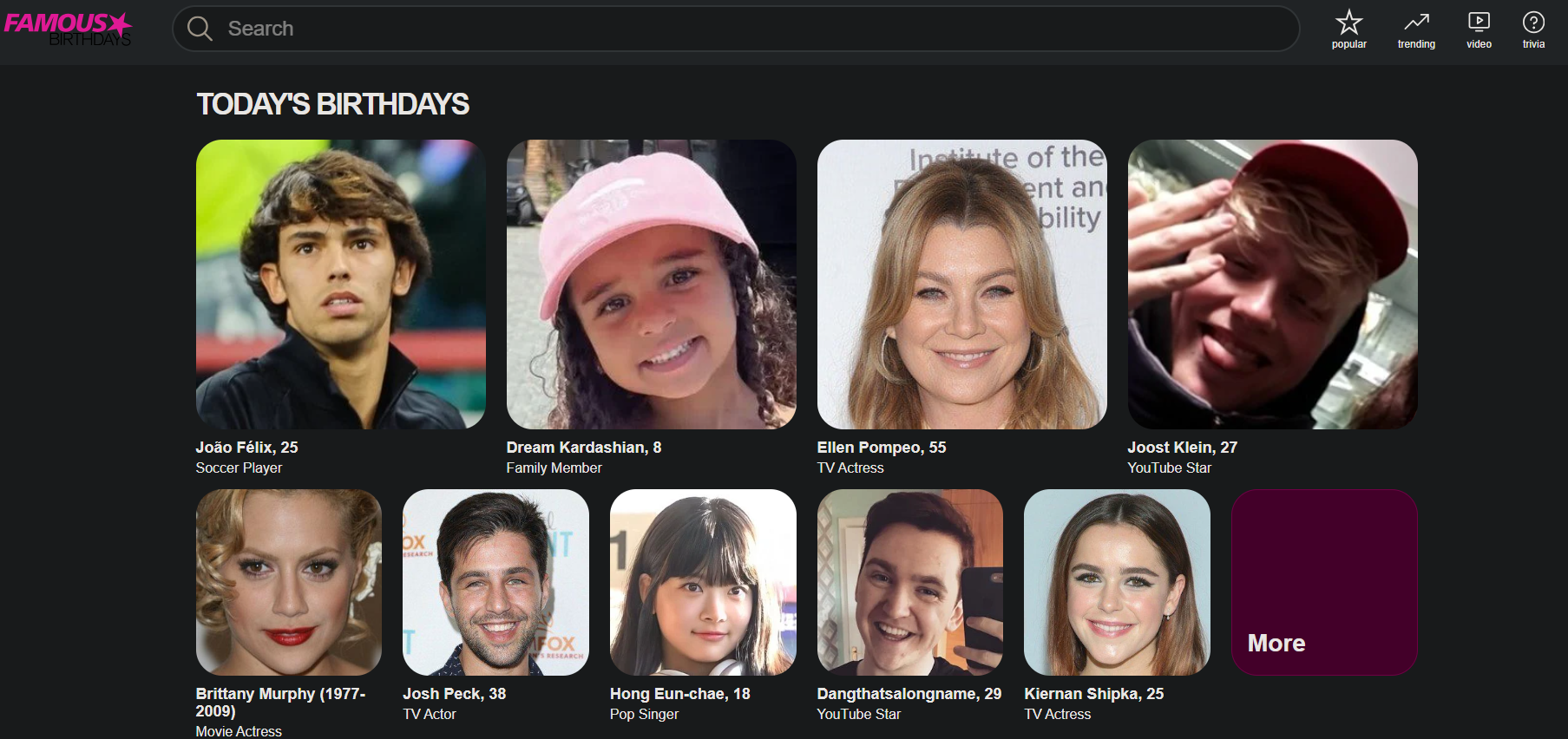The width and height of the screenshot is (1568, 739).
Task: Open the video section icon
Action: pyautogui.click(x=1479, y=23)
